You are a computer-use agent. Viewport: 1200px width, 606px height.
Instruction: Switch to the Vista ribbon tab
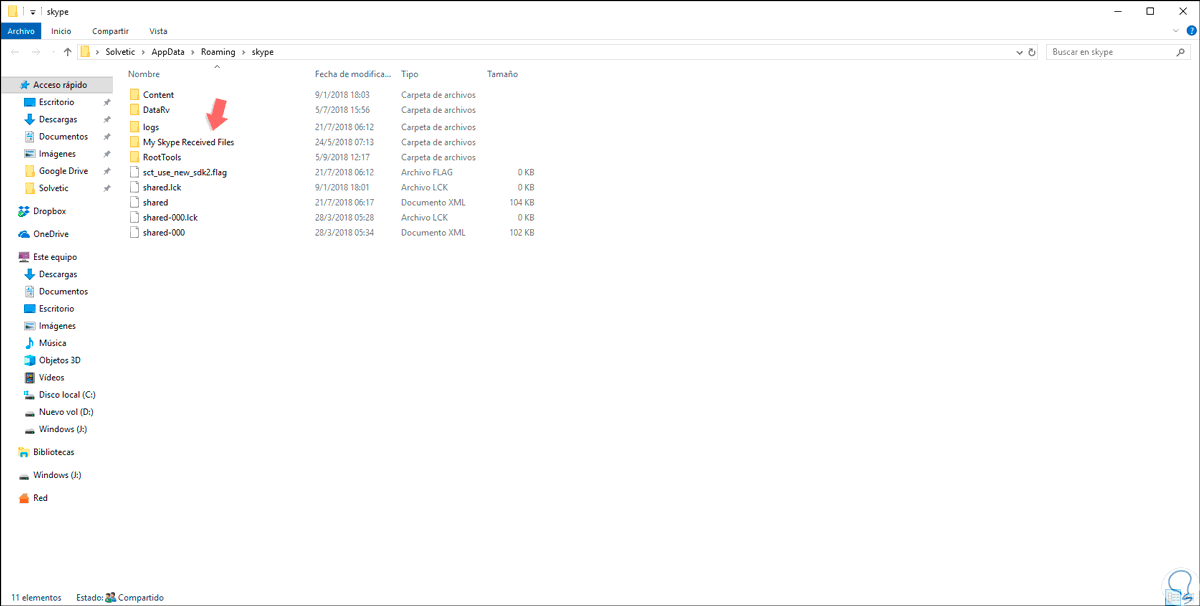(157, 31)
